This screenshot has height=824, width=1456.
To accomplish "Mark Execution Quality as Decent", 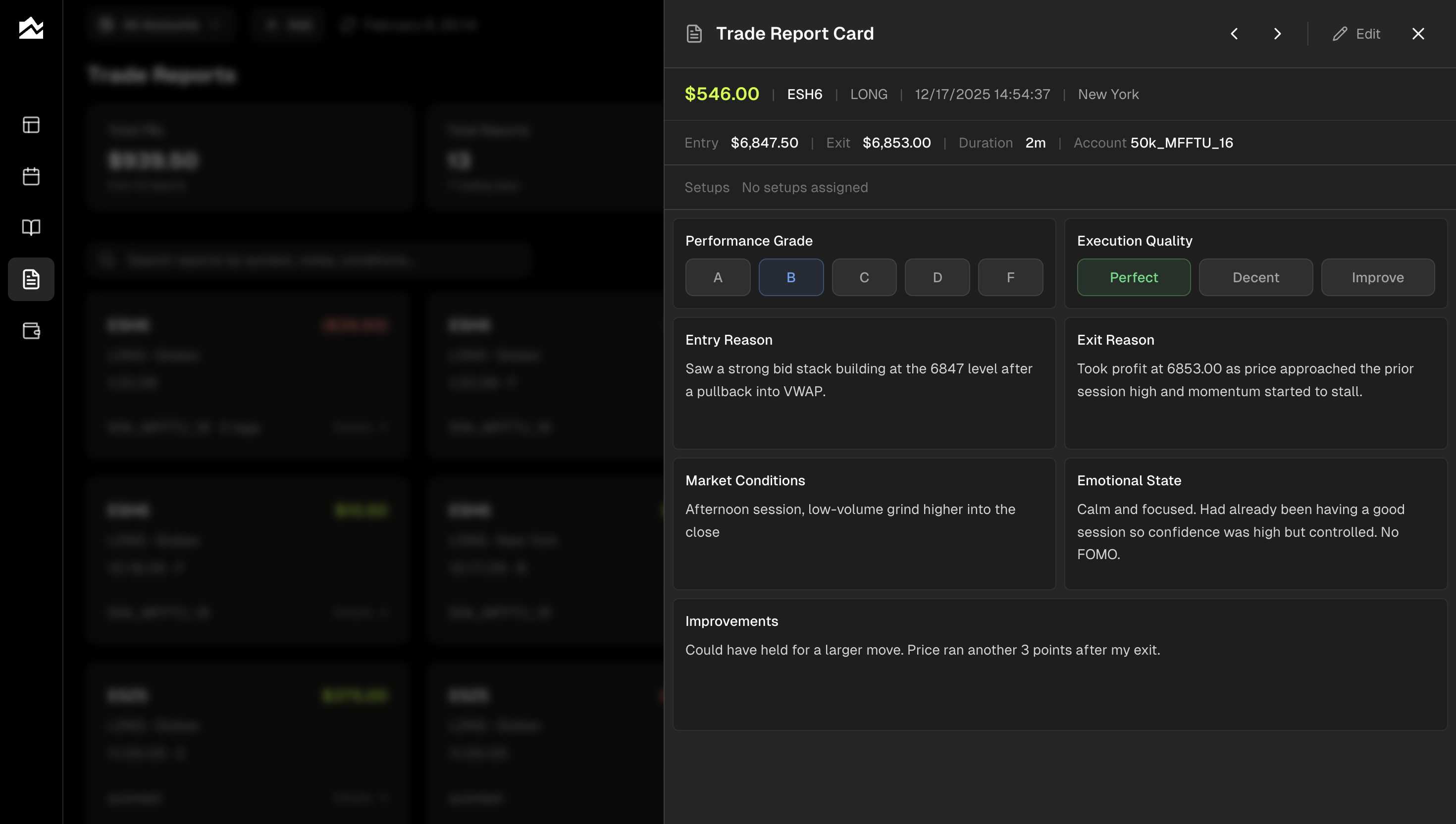I will click(1256, 277).
